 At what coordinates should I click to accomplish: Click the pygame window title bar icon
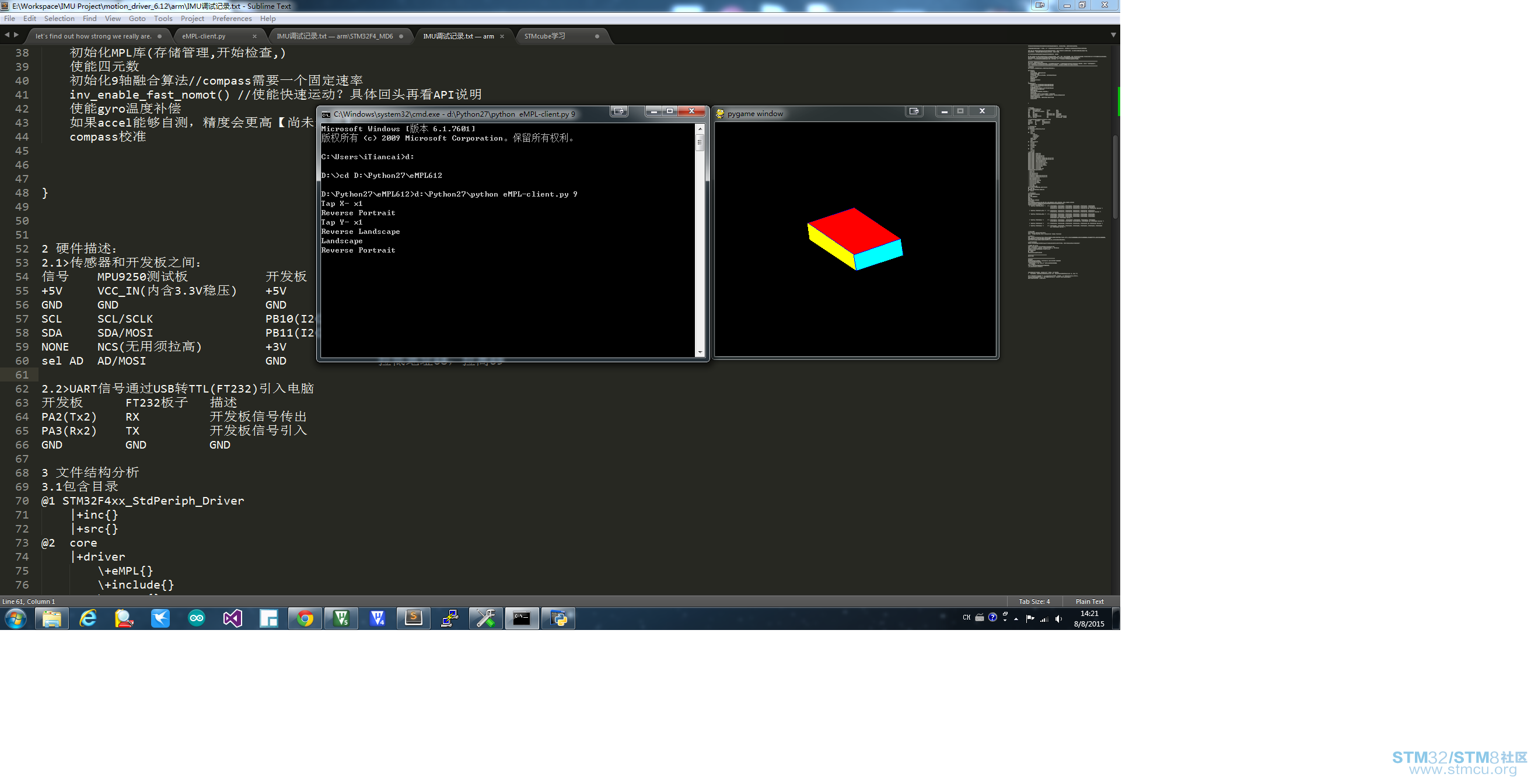coord(720,114)
